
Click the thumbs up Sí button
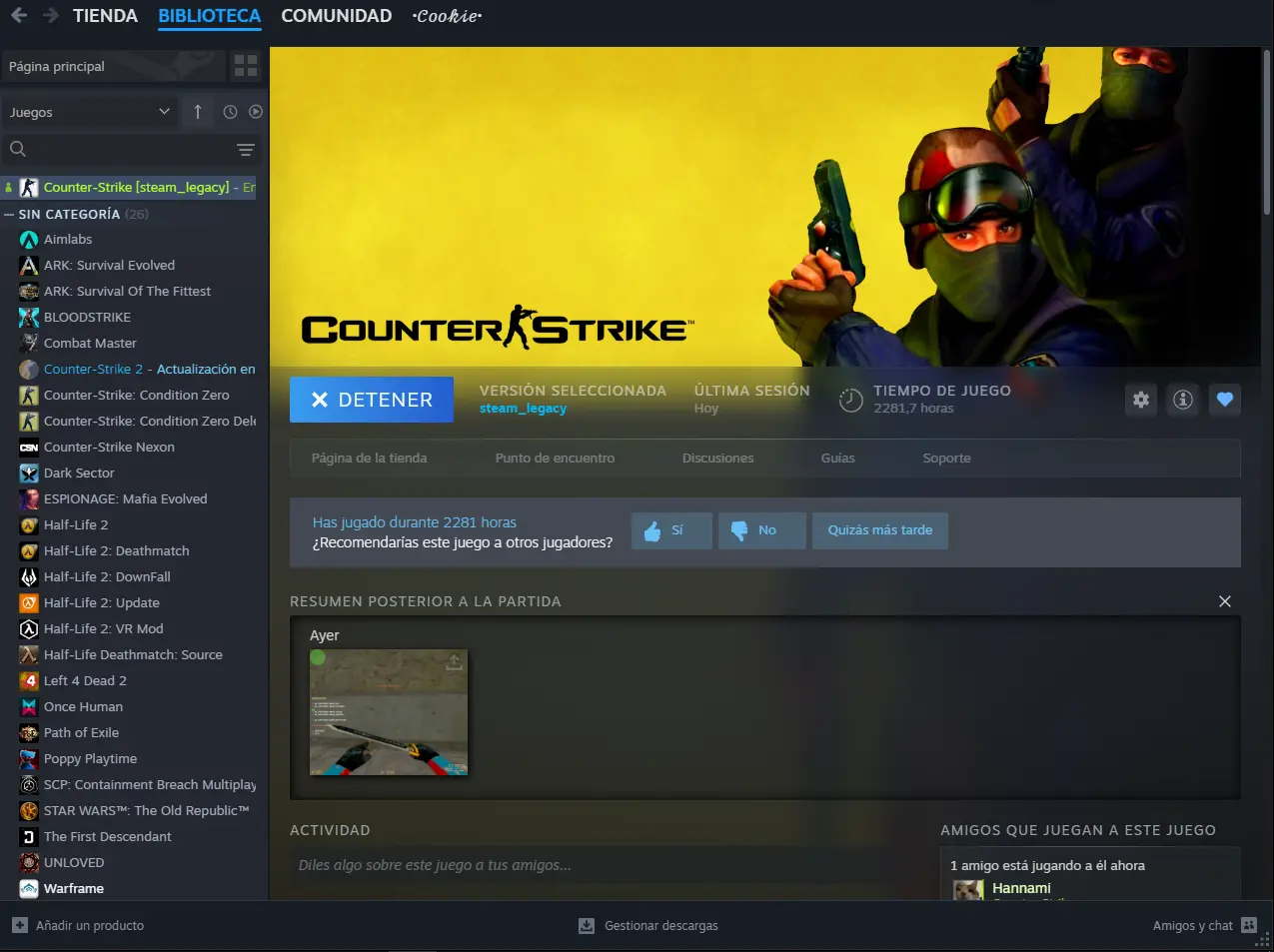click(x=671, y=530)
